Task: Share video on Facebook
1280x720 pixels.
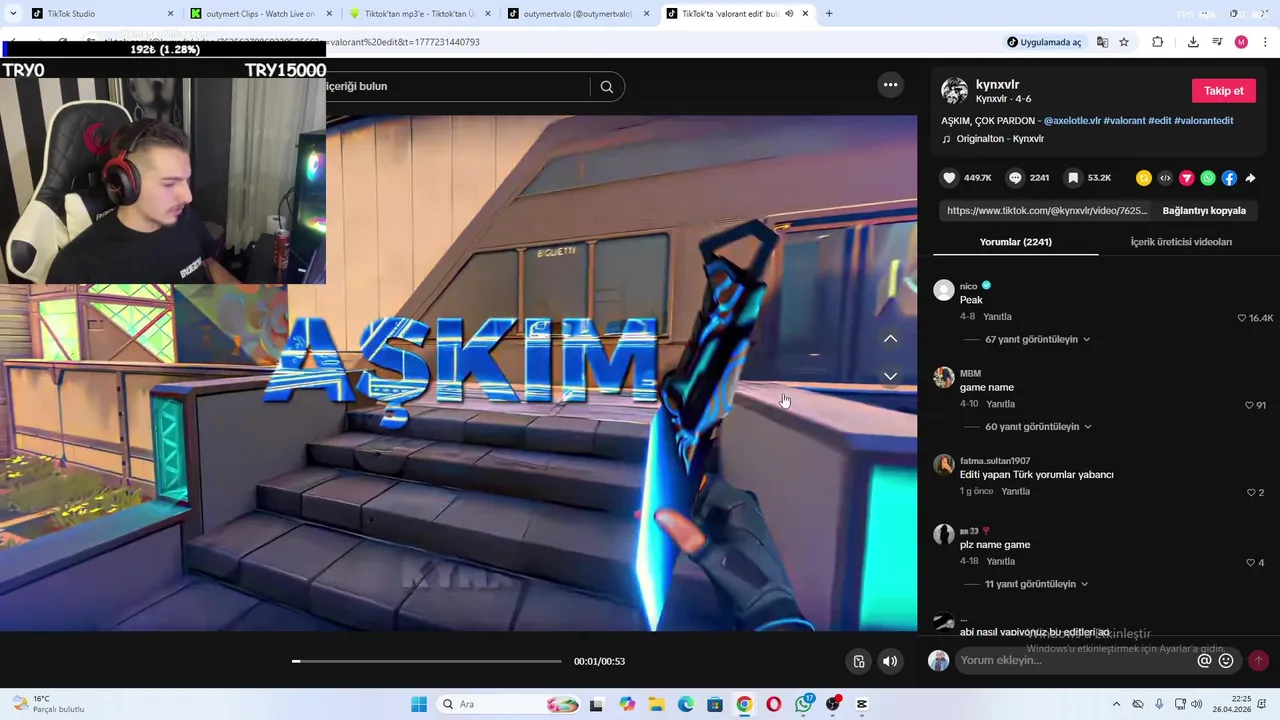Action: click(1229, 178)
